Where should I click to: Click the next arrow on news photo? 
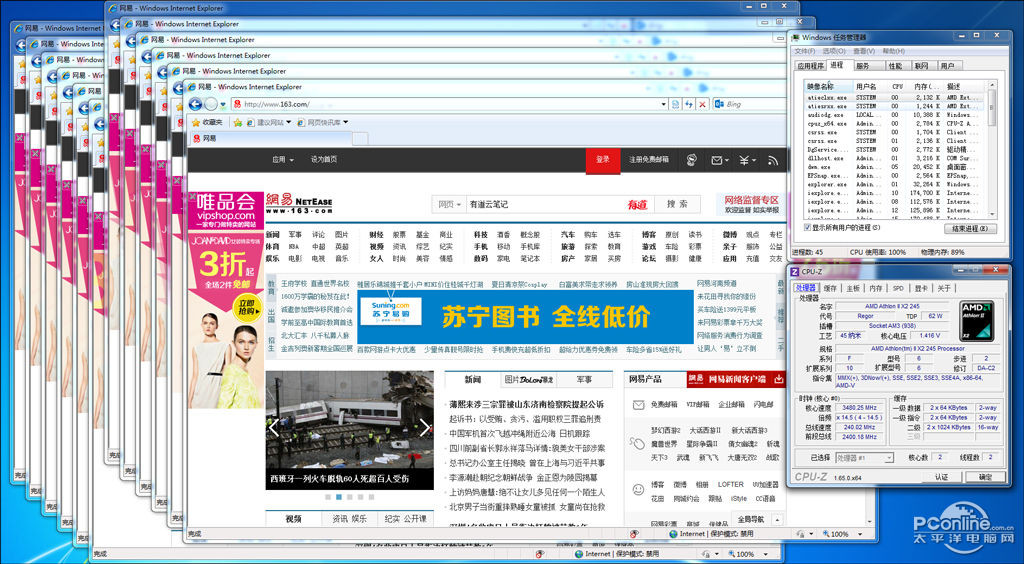(x=425, y=428)
